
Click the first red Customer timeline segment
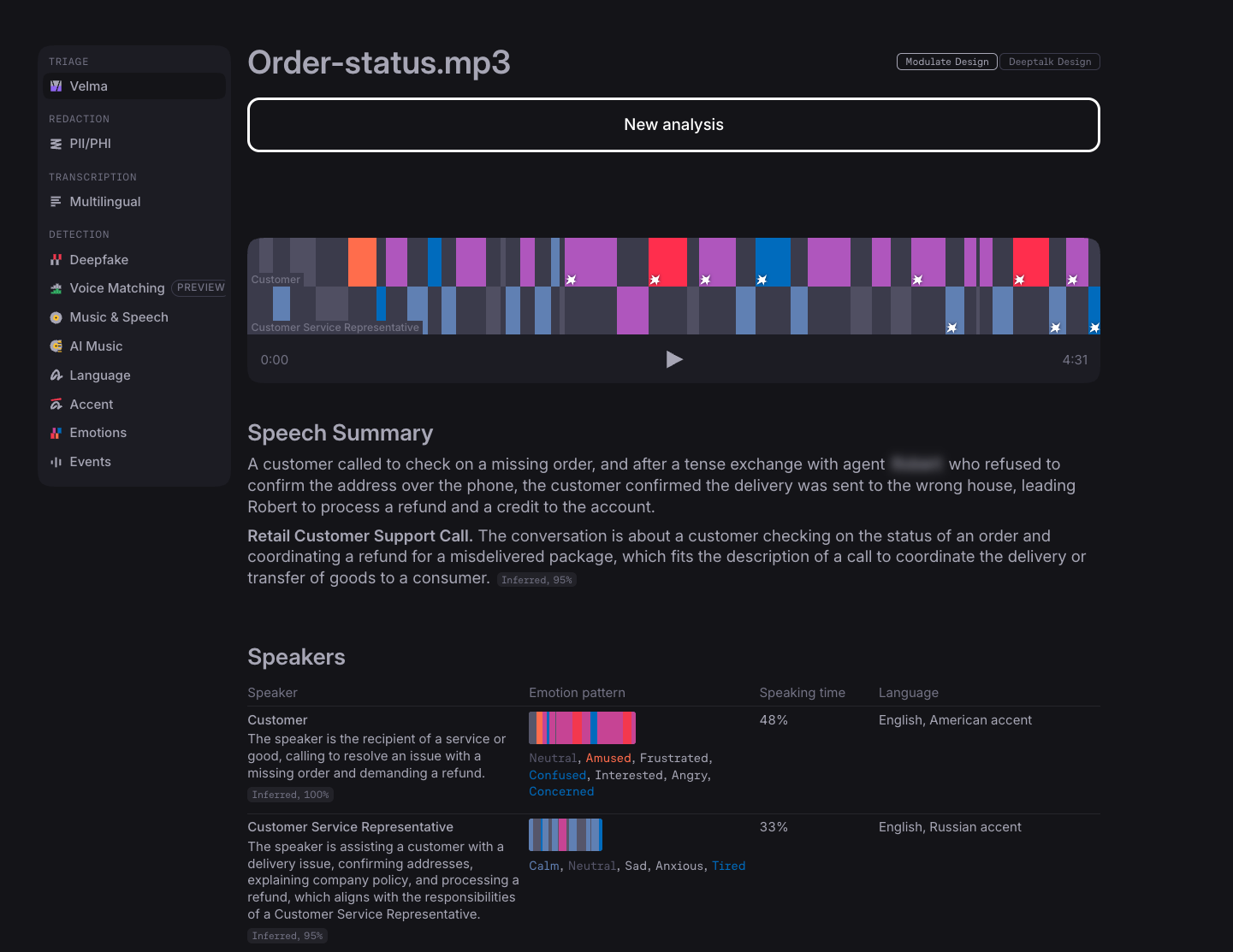click(x=667, y=262)
